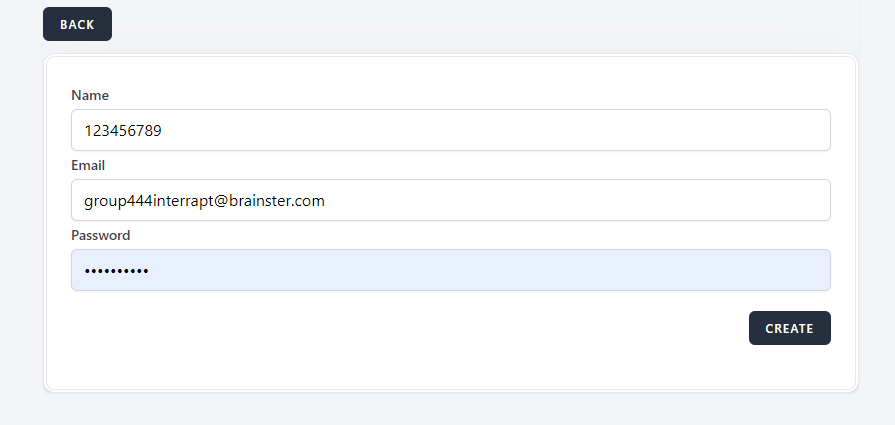The image size is (895, 425).
Task: Focus the Name input field
Action: tap(450, 130)
